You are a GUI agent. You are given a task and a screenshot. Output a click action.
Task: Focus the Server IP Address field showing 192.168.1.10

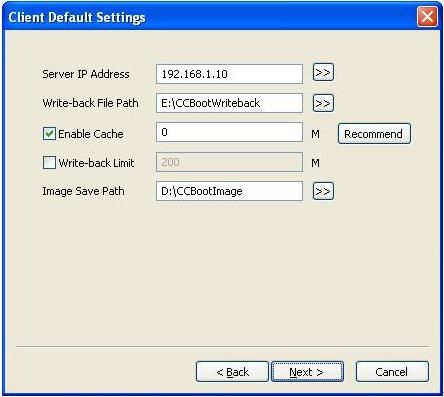coord(229,74)
